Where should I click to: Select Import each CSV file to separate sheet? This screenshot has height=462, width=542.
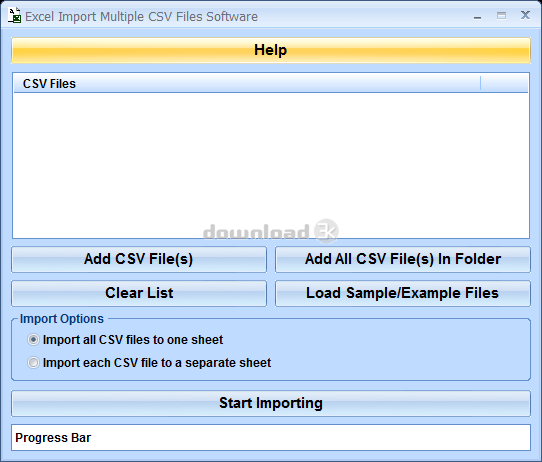click(x=33, y=363)
